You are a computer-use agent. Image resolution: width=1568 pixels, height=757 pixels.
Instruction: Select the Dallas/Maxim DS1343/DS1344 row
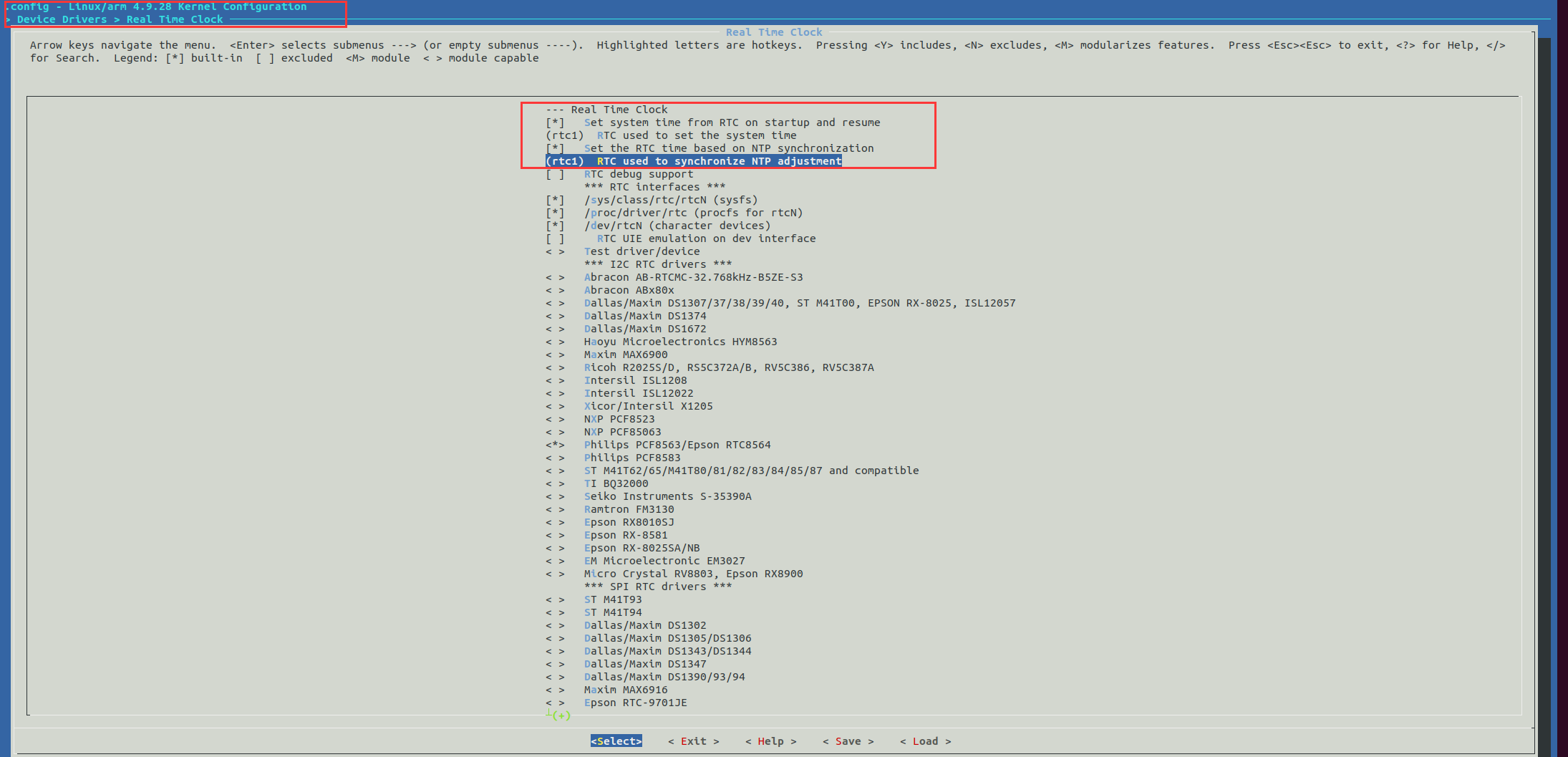[x=649, y=651]
